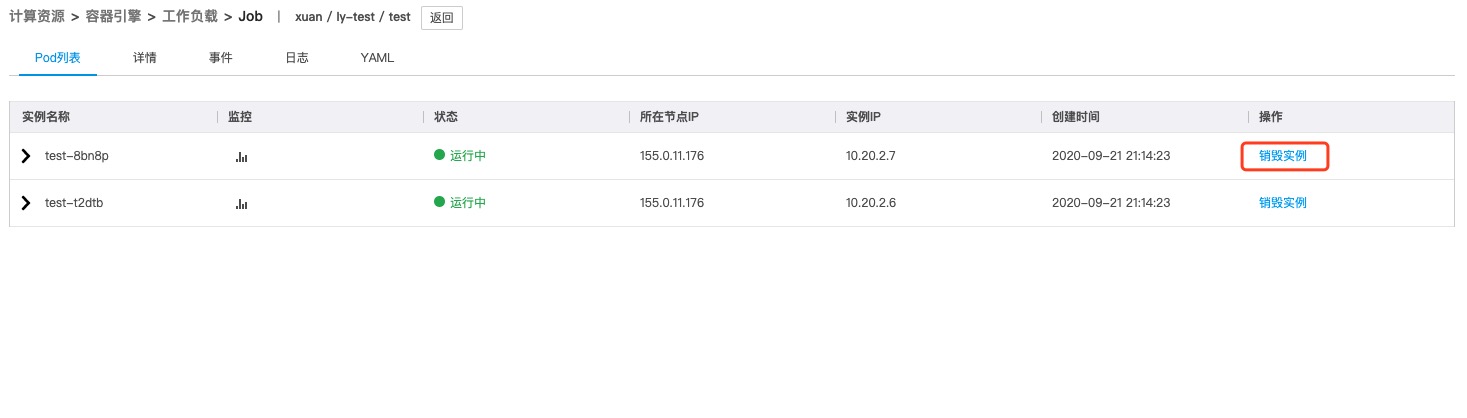Image resolution: width=1467 pixels, height=418 pixels.
Task: Switch to the Pod列表 tab
Action: [x=57, y=58]
